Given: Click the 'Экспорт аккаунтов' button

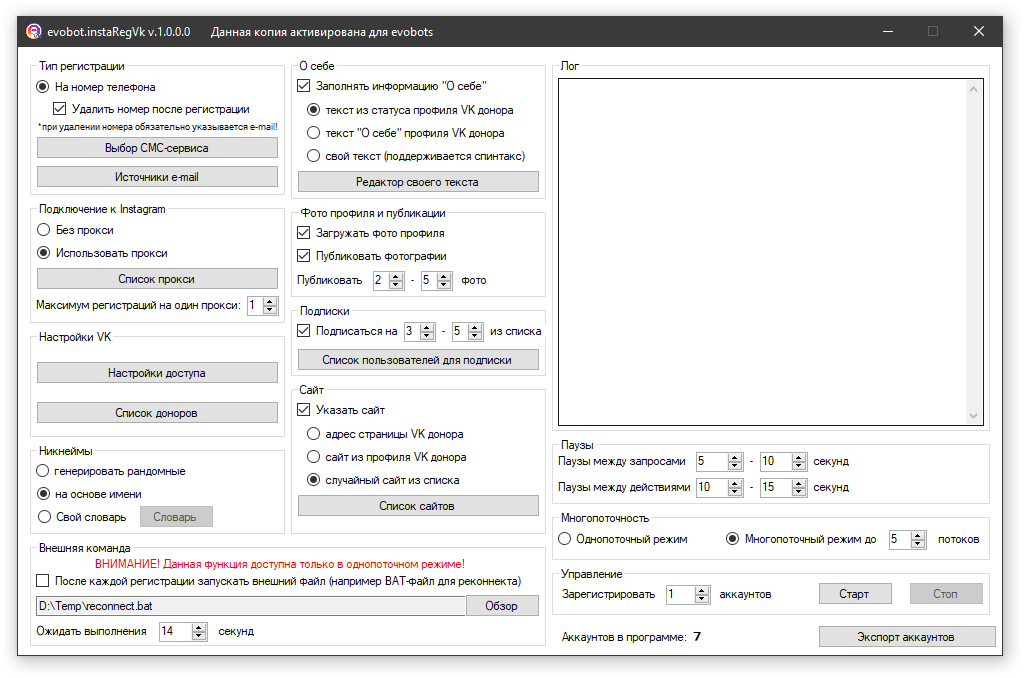Looking at the screenshot, I should pyautogui.click(x=906, y=637).
